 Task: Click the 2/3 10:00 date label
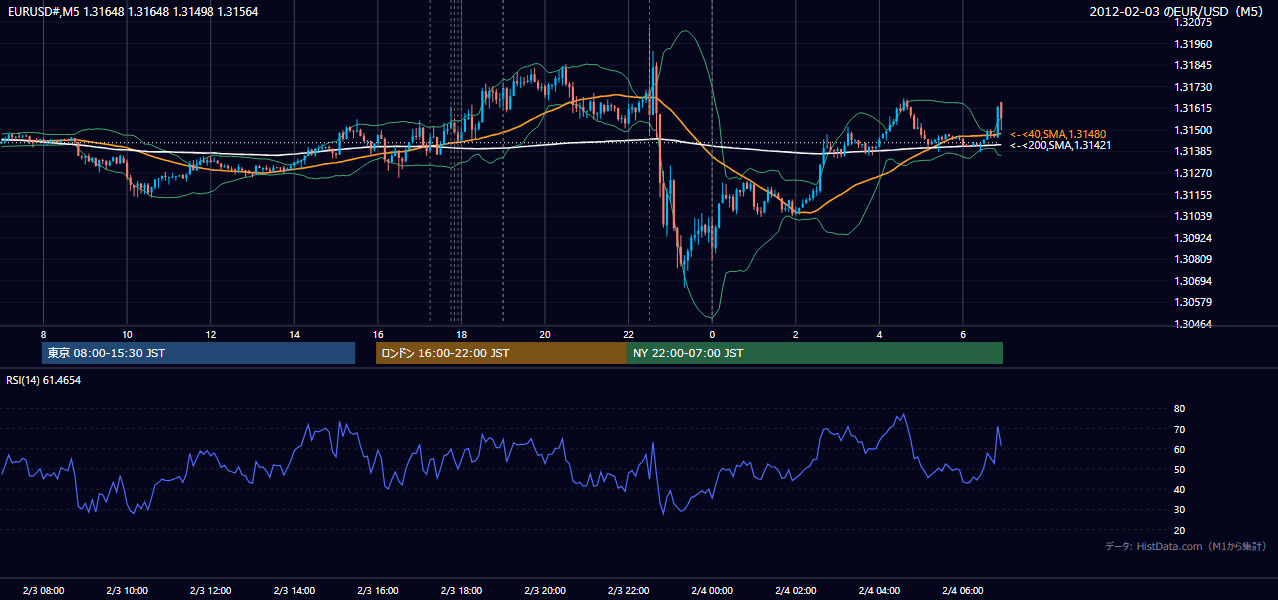(127, 591)
